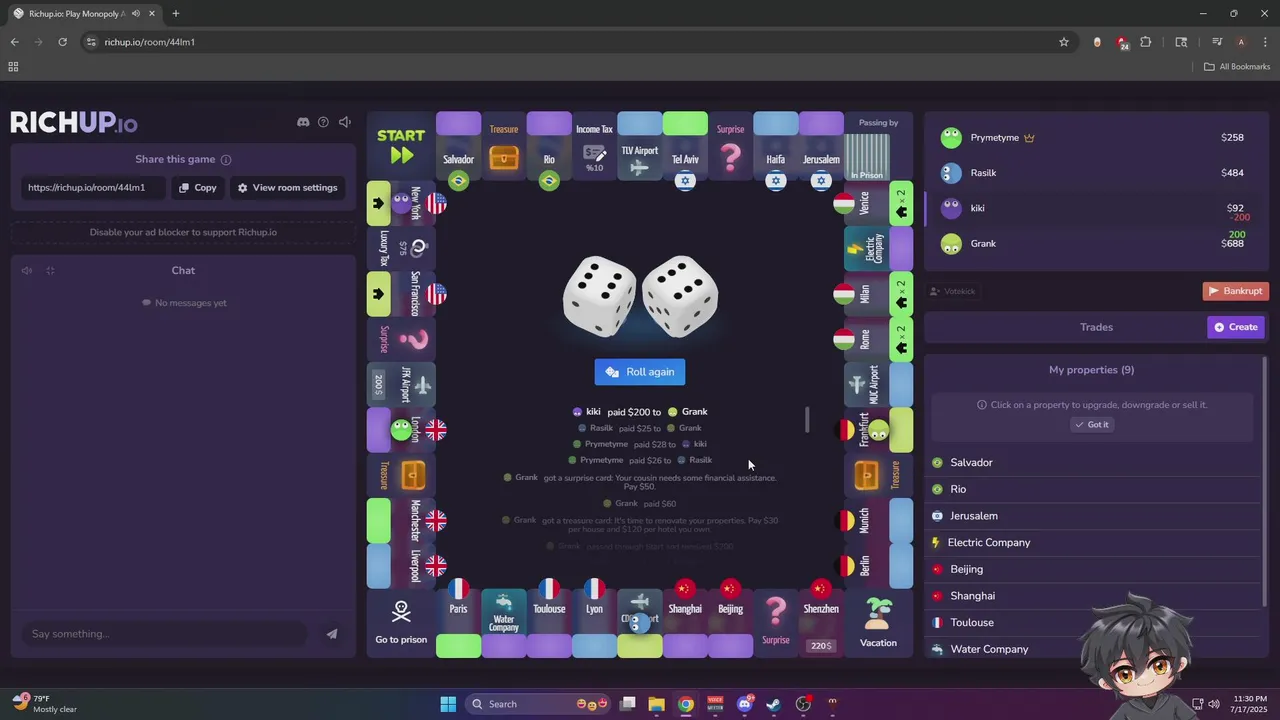
Task: Click the Share this game info icon
Action: (x=226, y=160)
